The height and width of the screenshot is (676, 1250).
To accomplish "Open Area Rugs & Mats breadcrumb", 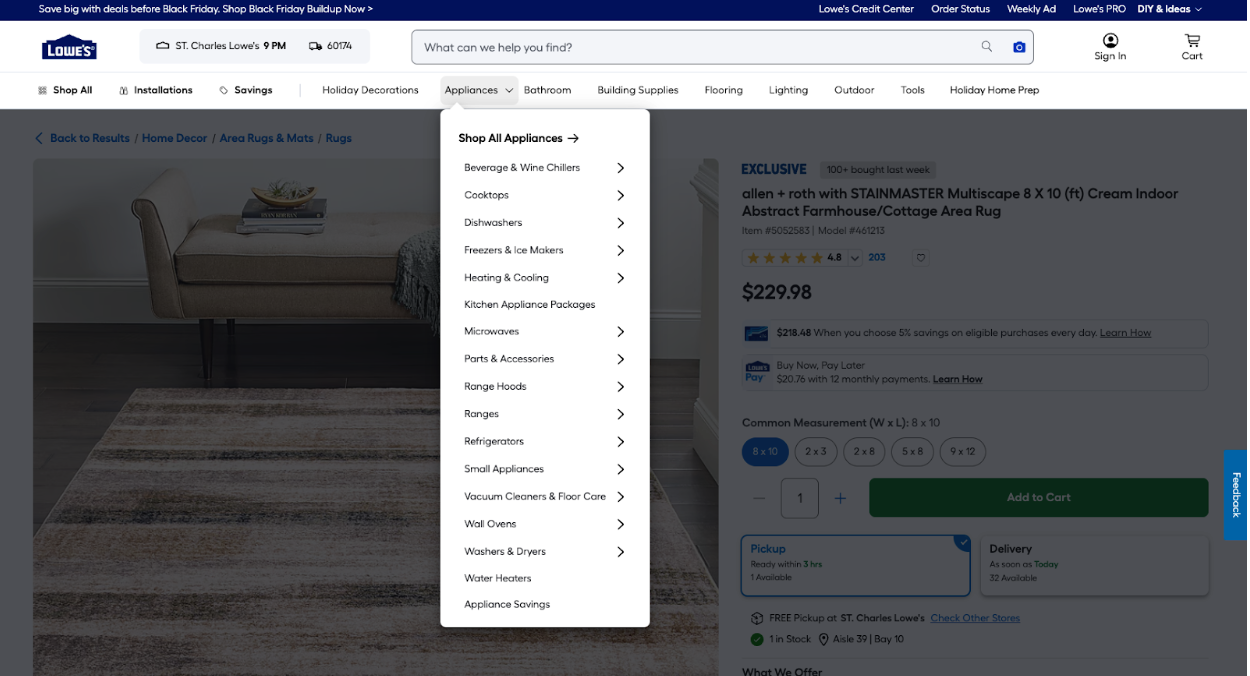I will coord(266,138).
